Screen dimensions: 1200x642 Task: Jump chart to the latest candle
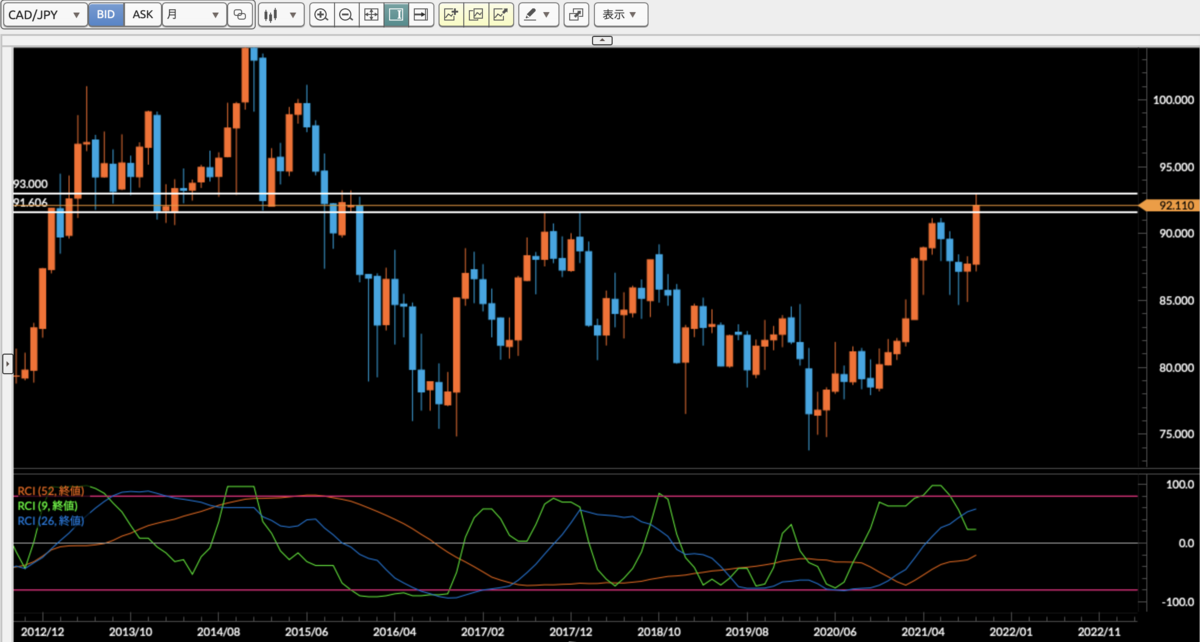click(420, 14)
